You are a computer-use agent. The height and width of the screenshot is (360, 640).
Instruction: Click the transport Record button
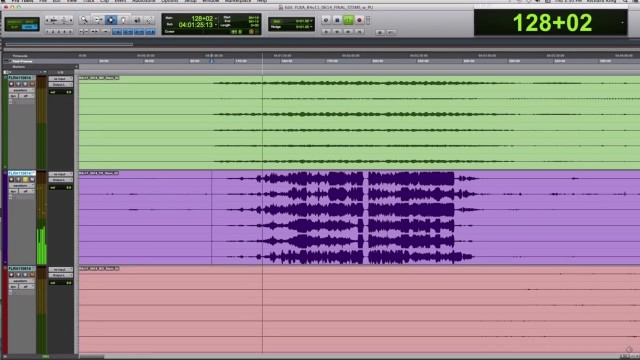[359, 20]
